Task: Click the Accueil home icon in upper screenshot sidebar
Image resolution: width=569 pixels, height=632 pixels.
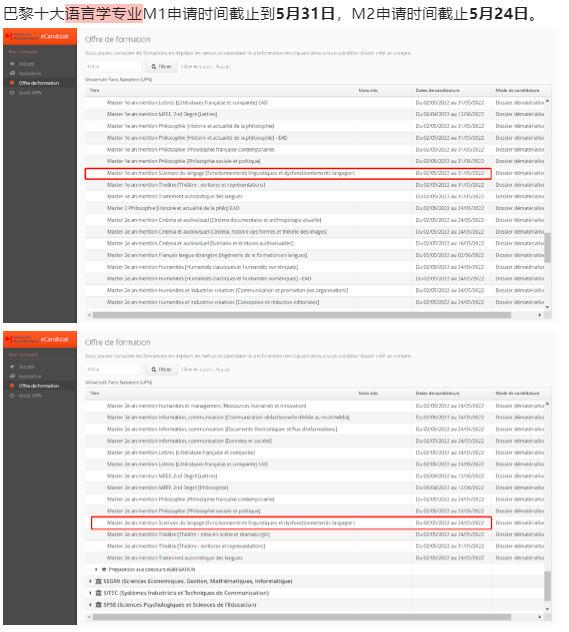Action: pyautogui.click(x=12, y=64)
